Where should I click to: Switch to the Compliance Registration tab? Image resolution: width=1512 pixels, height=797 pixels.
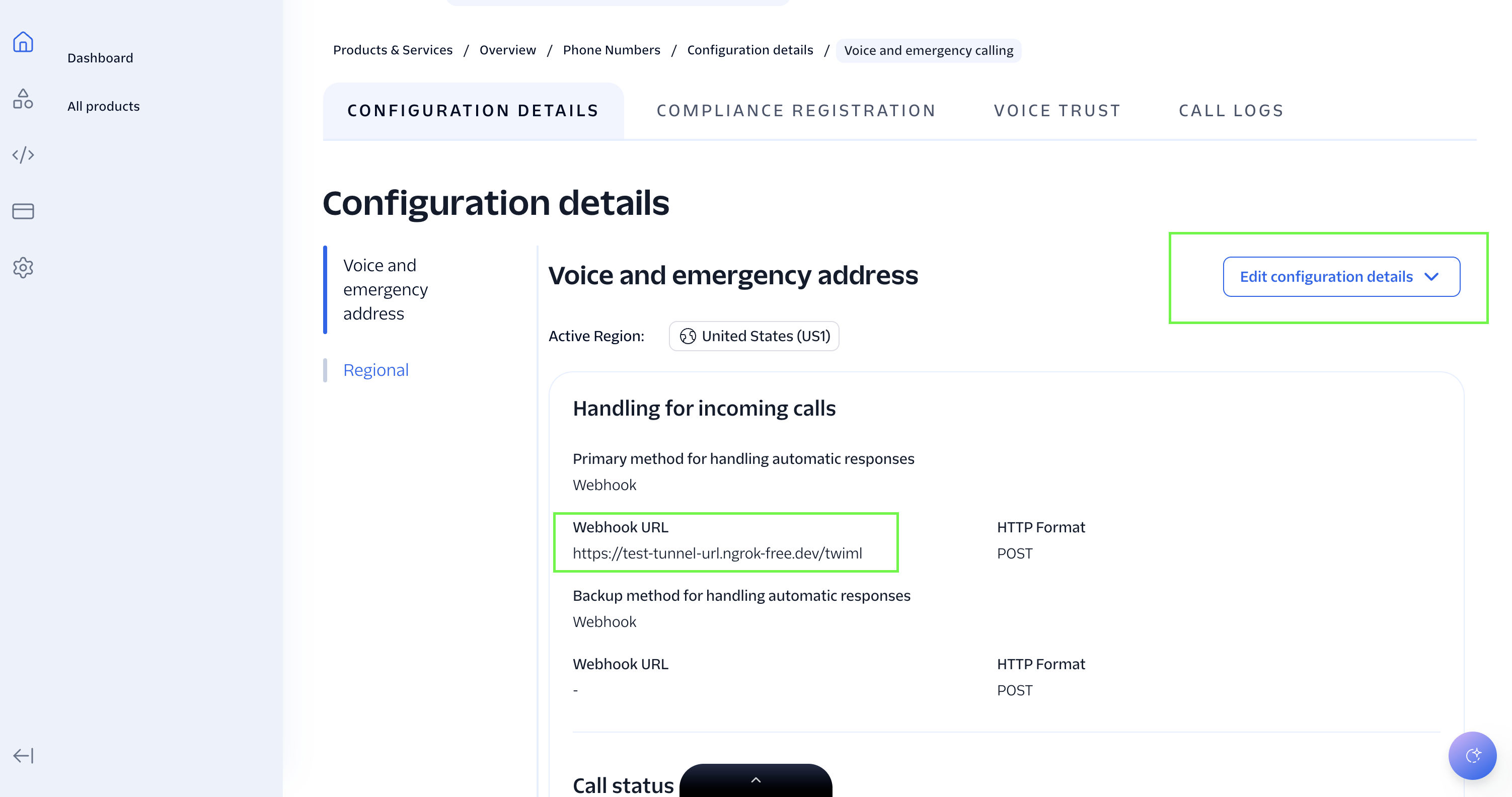[796, 111]
